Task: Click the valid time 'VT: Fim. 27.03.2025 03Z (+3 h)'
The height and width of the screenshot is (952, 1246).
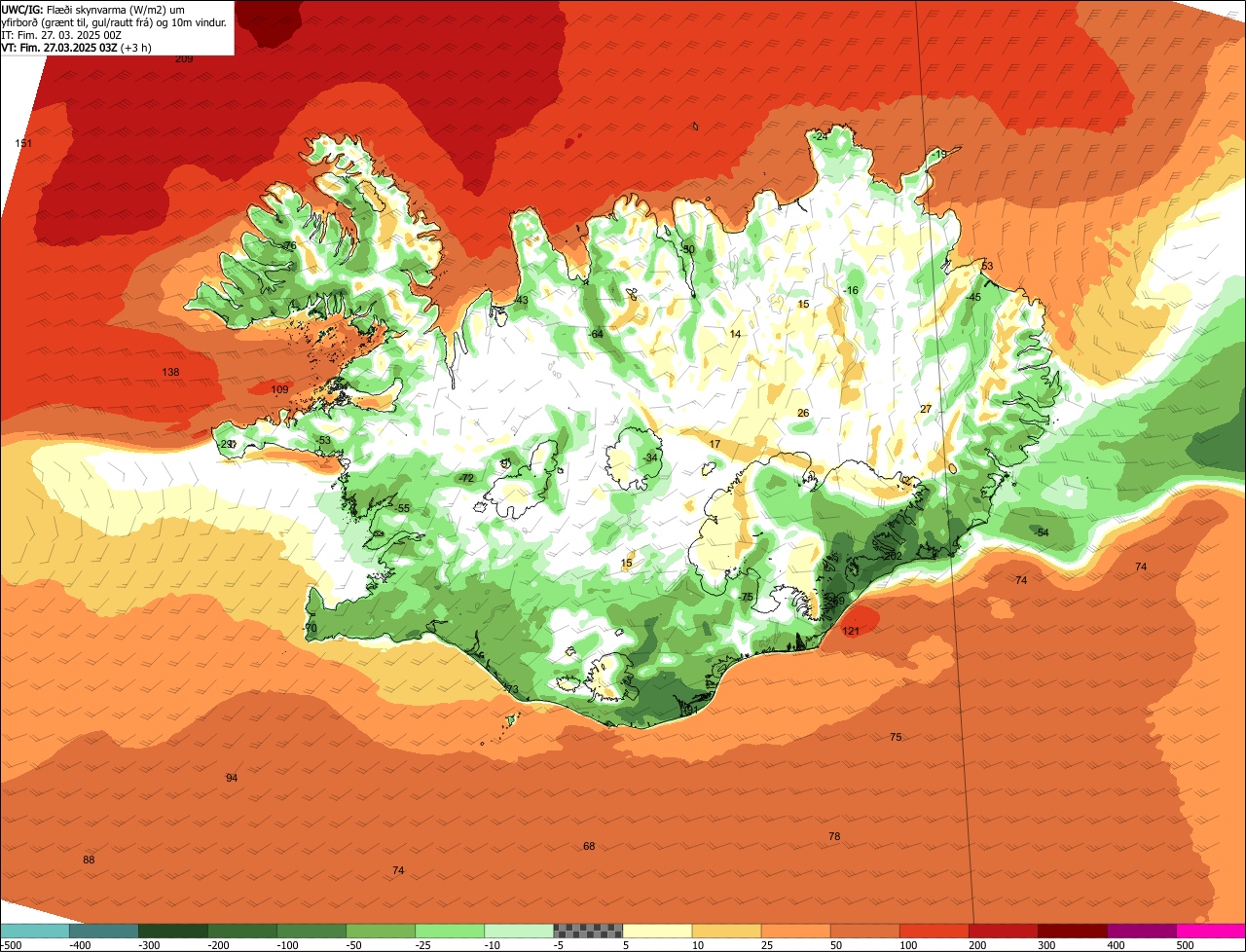Action: 76,47
